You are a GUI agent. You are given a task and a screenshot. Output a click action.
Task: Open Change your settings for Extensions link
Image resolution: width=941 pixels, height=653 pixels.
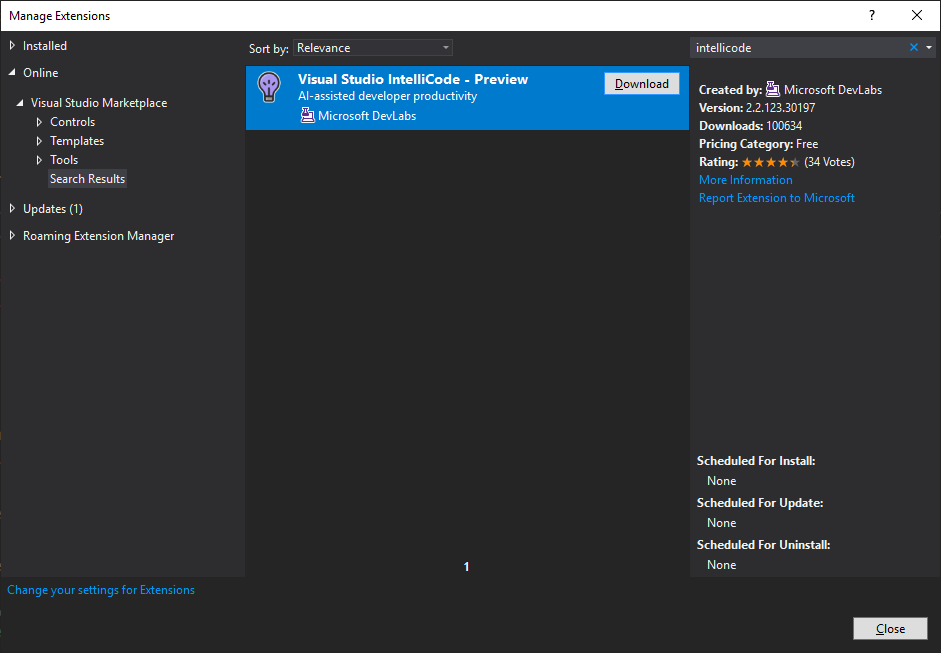point(101,590)
